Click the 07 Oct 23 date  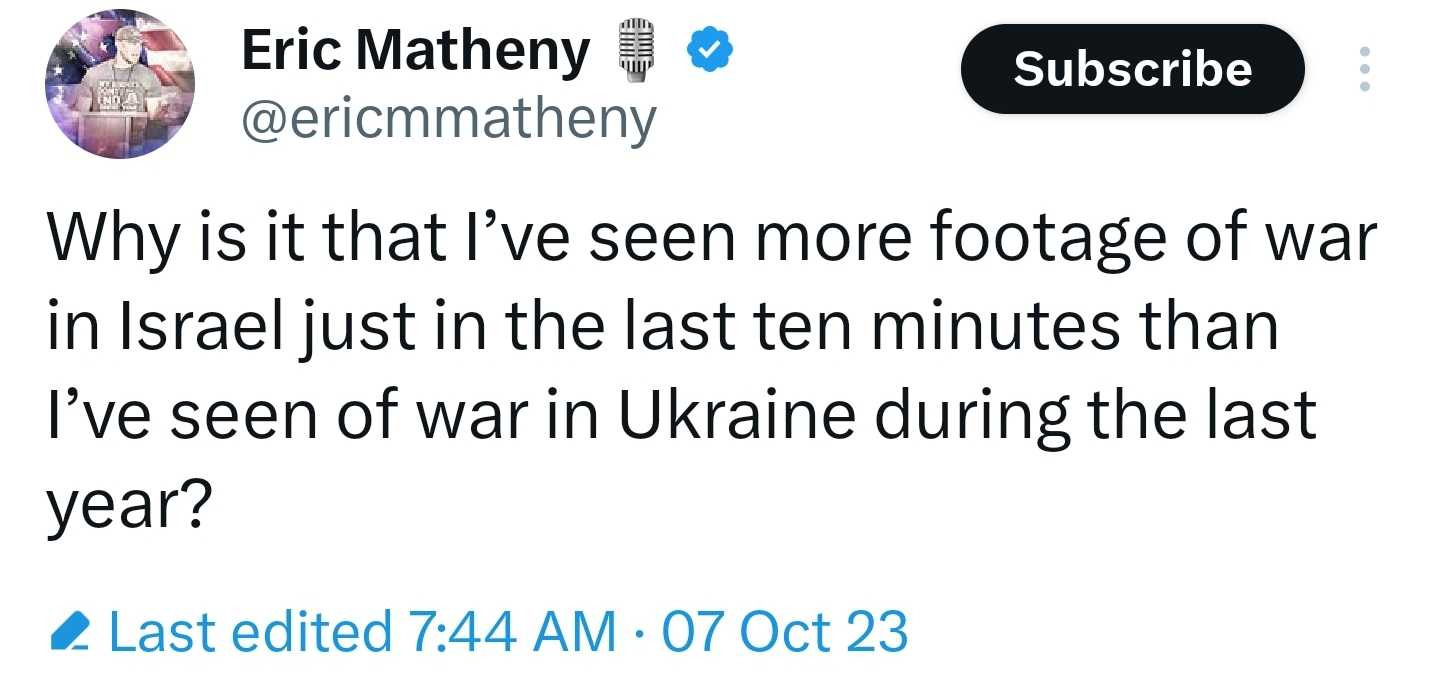pos(784,632)
